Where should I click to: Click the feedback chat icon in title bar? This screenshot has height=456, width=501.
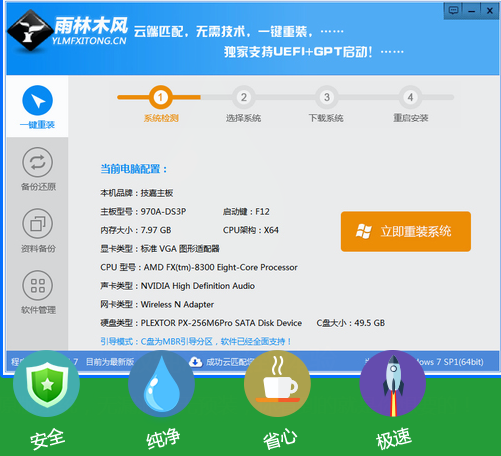(453, 10)
